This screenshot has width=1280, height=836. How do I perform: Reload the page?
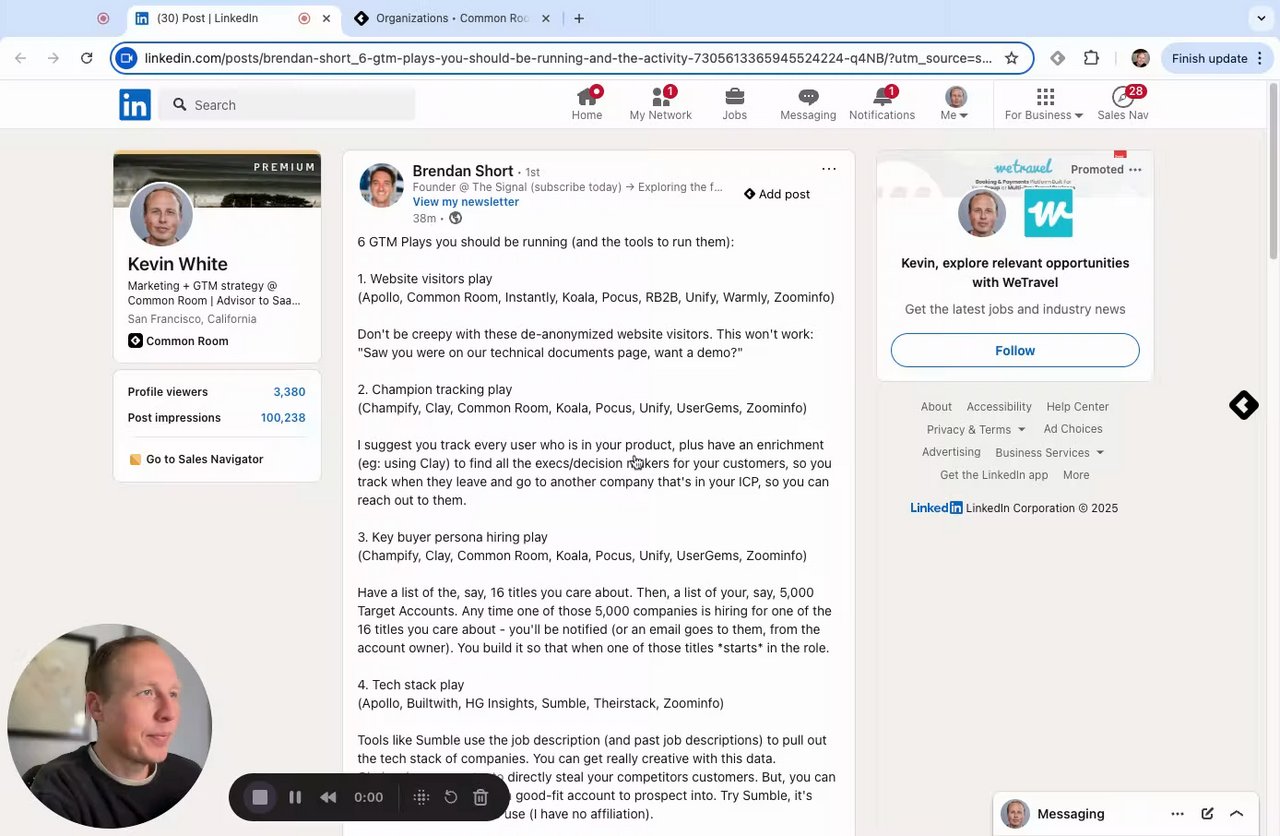(x=87, y=58)
